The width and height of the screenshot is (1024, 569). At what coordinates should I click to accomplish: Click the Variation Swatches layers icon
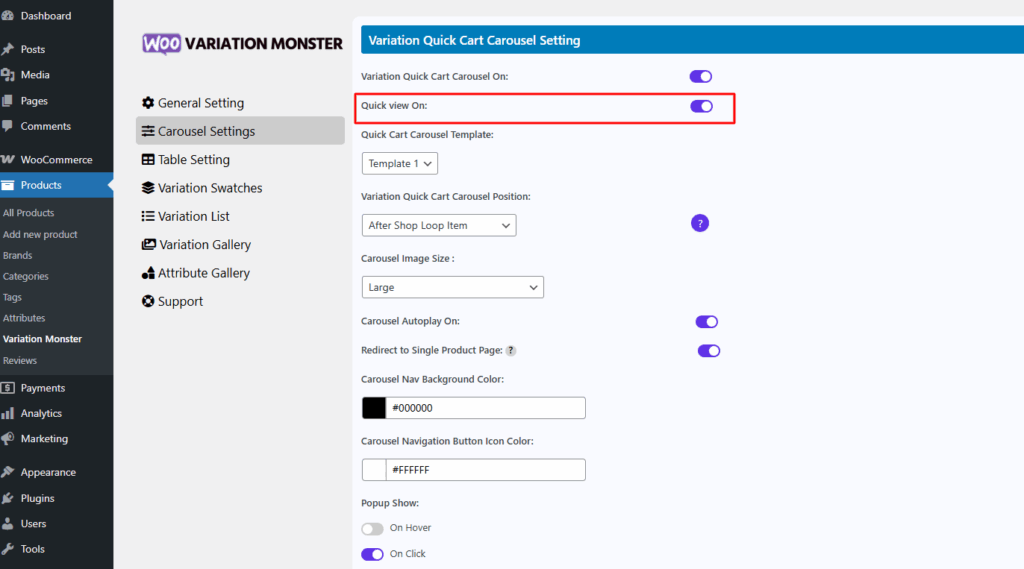pos(148,187)
